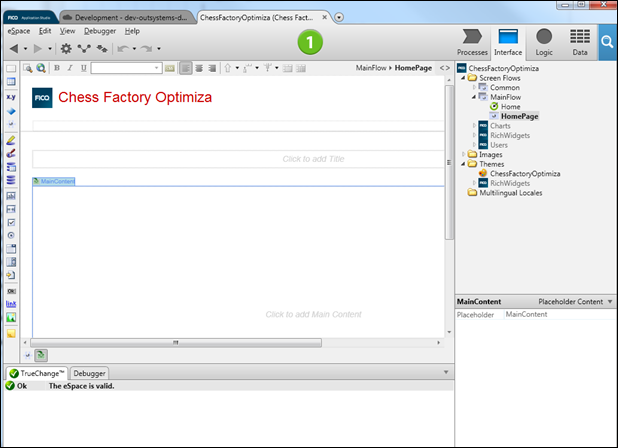Select the Container widget tool
Image resolution: width=618 pixels, height=448 pixels.
coord(11,69)
